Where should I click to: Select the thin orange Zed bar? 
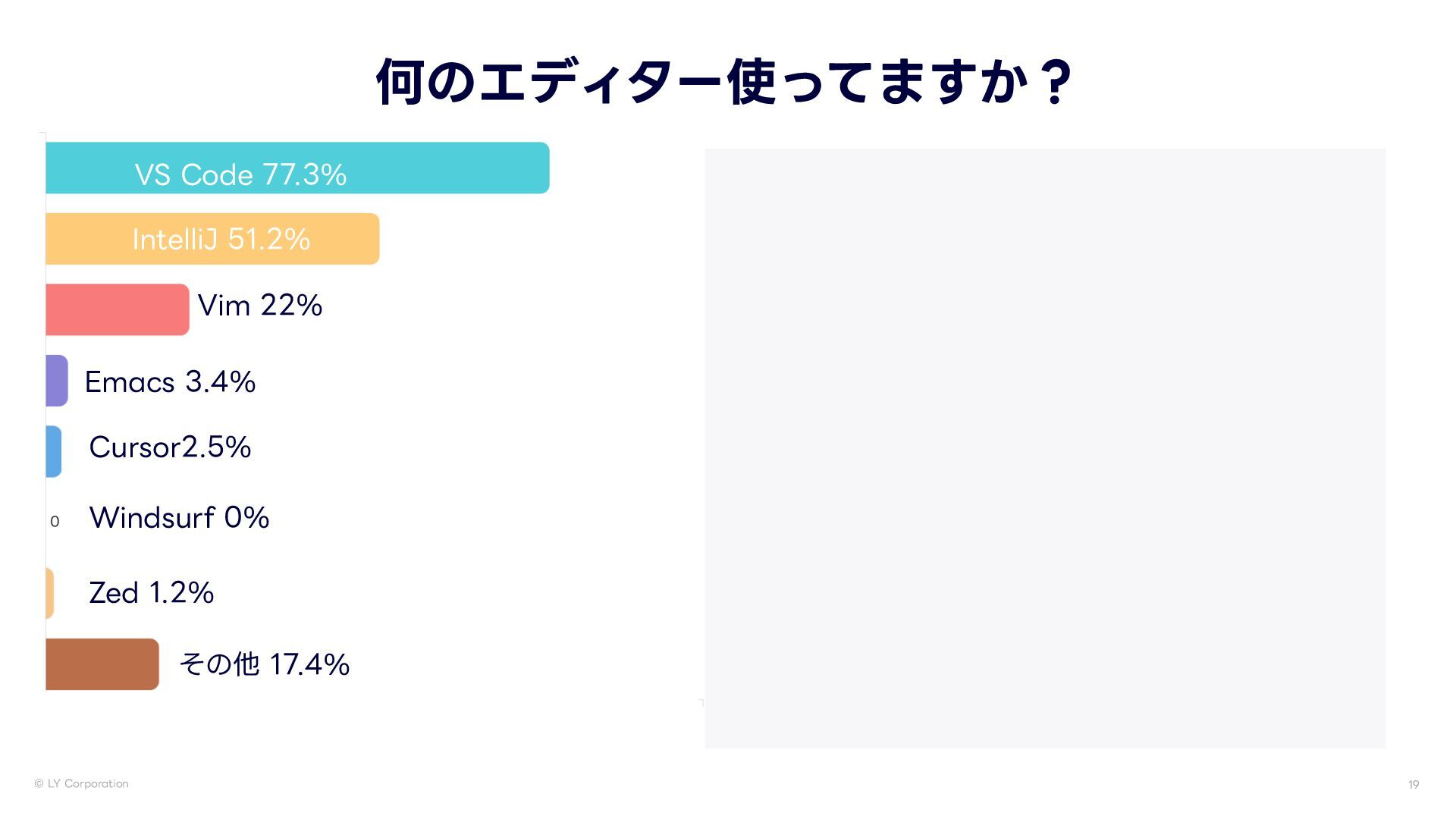pyautogui.click(x=49, y=593)
